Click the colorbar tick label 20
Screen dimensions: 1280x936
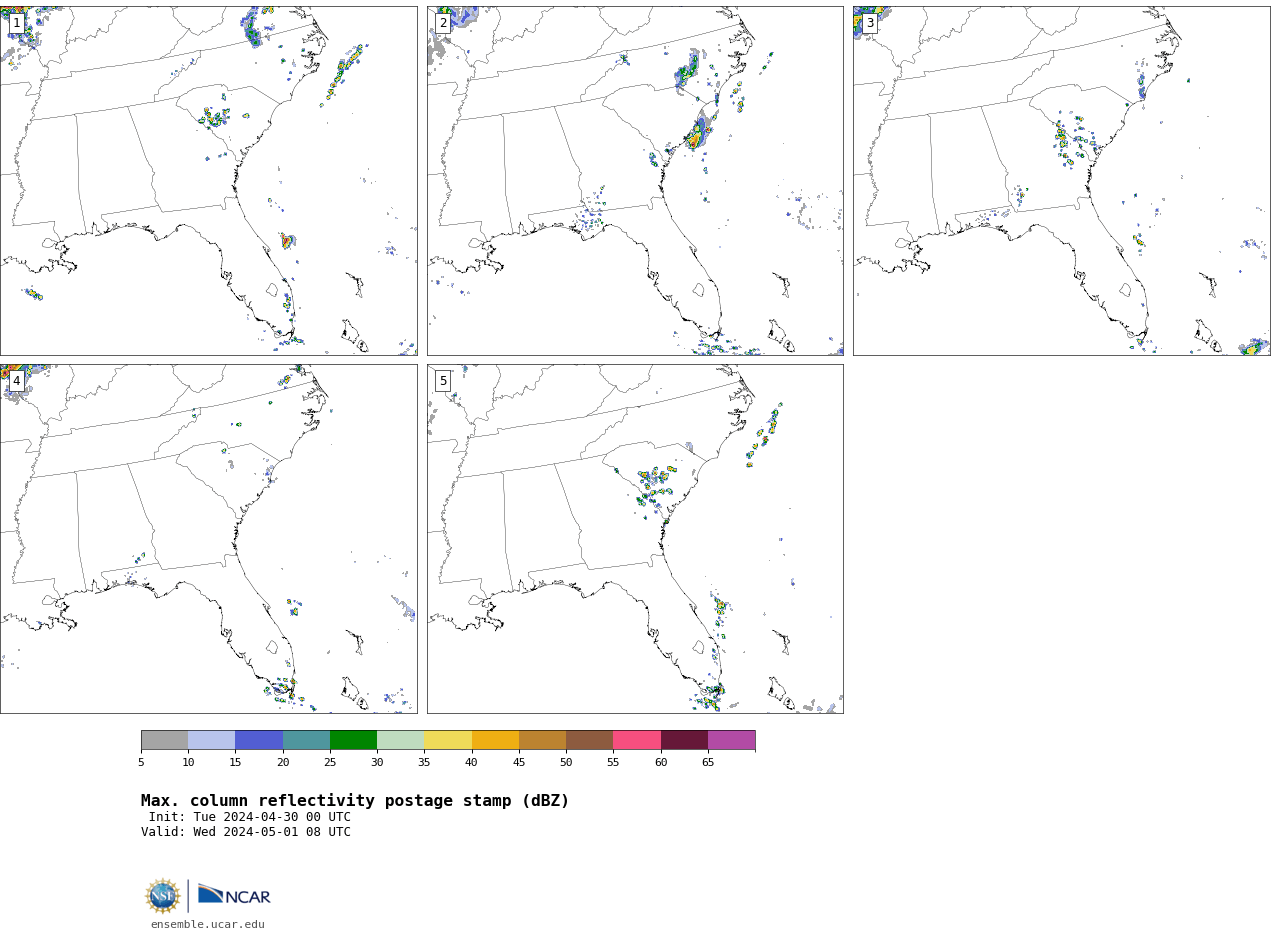[283, 763]
